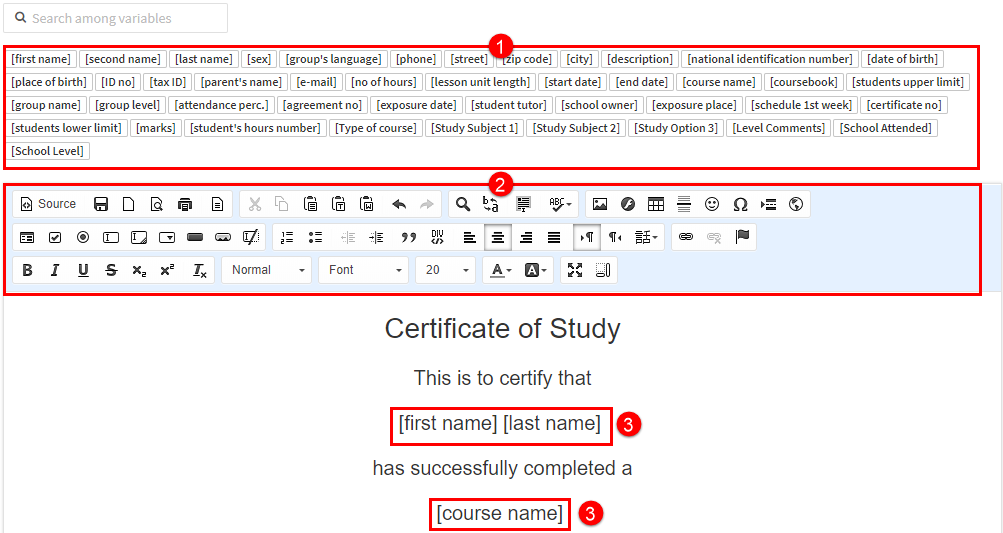The height and width of the screenshot is (533, 1003).
Task: Click Paste from Word icon
Action: point(367,204)
